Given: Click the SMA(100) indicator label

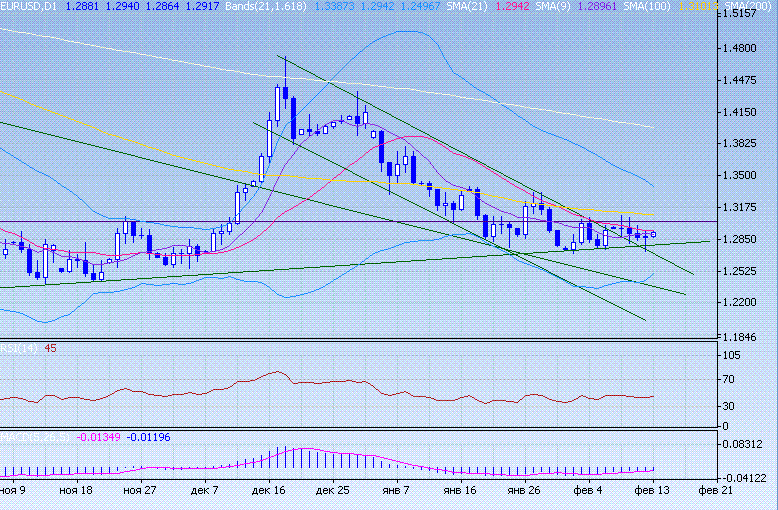Looking at the screenshot, I should point(647,6).
